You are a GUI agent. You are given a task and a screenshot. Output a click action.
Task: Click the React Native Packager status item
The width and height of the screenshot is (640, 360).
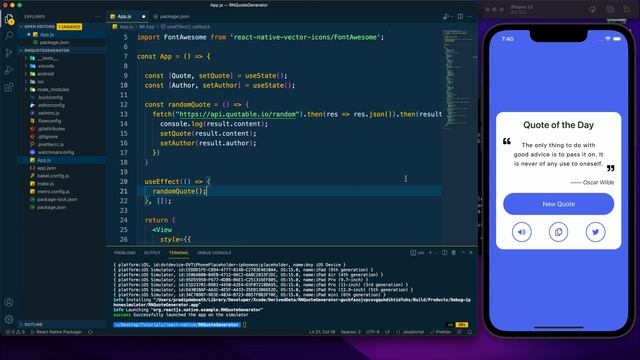pos(56,332)
